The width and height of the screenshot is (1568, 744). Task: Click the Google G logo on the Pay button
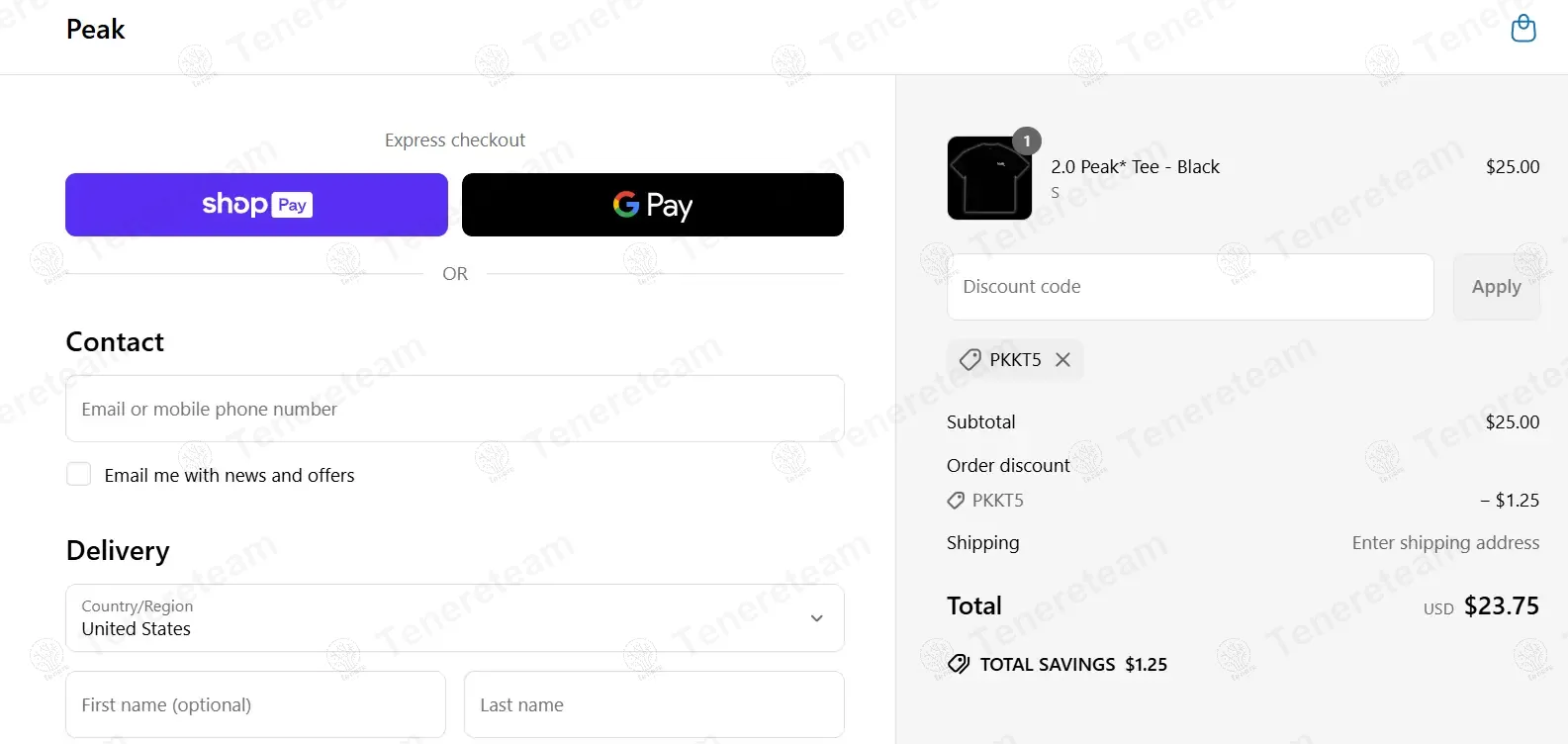coord(625,204)
